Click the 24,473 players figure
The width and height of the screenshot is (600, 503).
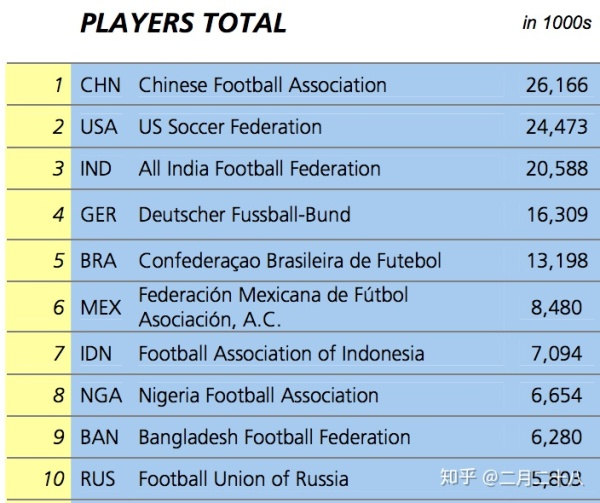click(557, 127)
